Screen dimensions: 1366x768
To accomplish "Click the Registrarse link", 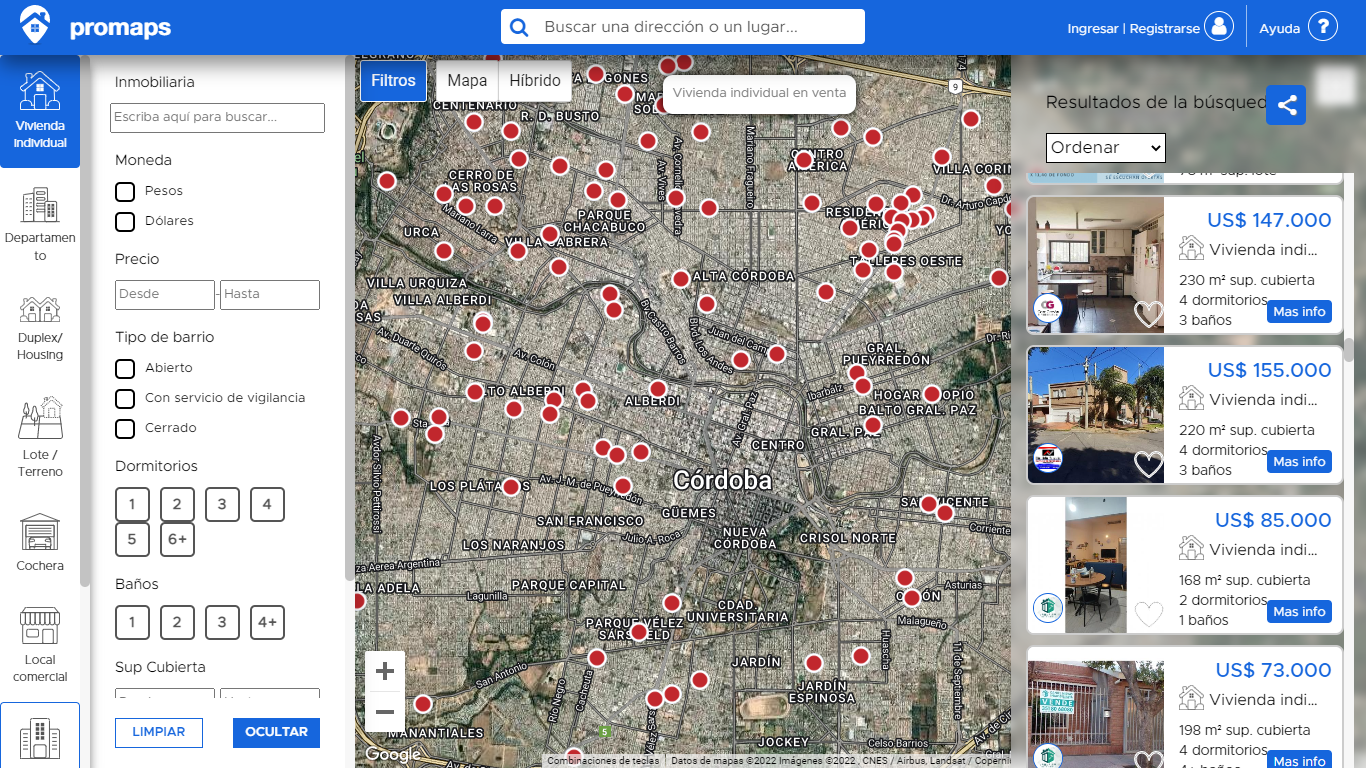I will pyautogui.click(x=1165, y=29).
